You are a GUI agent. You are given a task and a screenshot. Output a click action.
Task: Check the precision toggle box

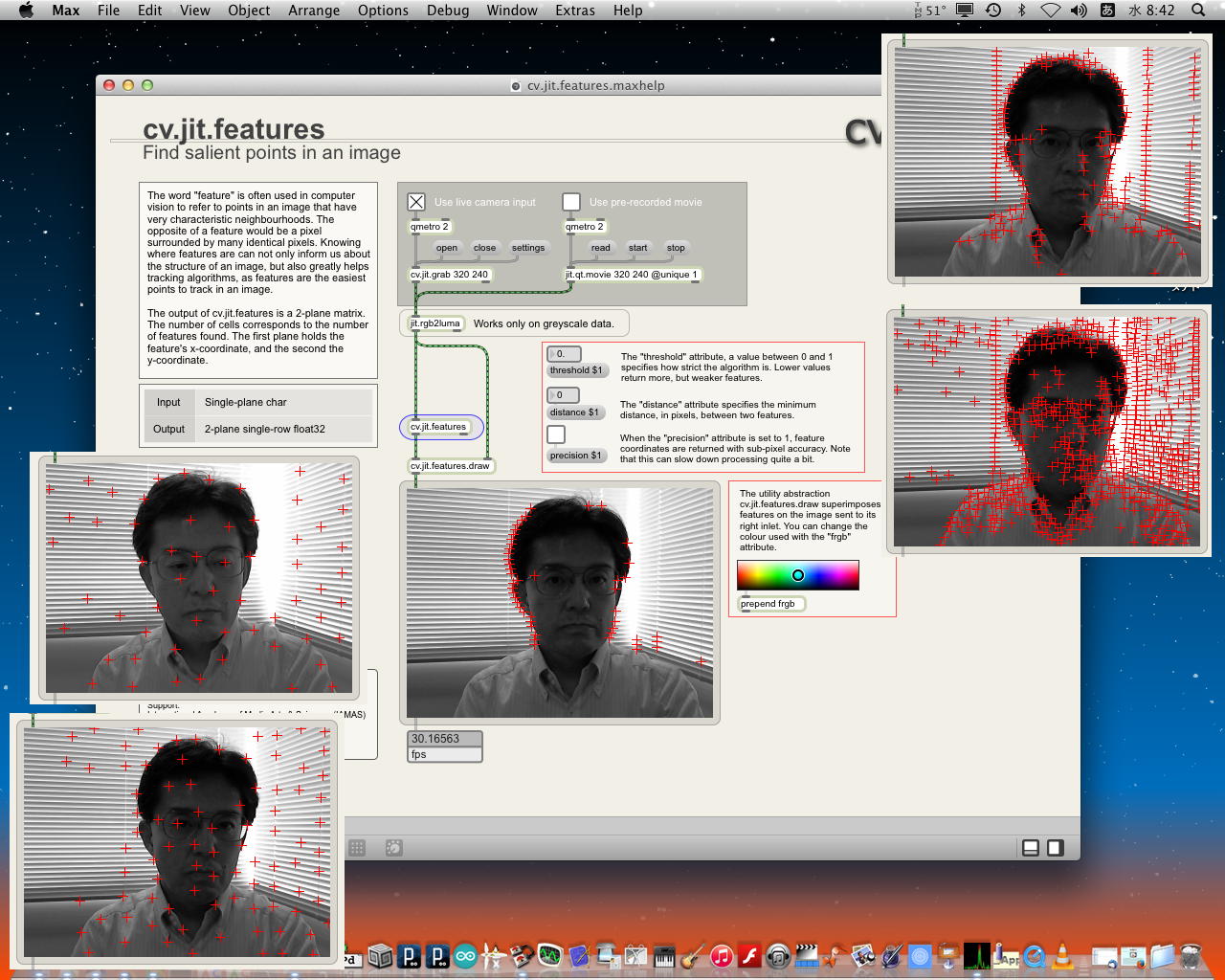(x=556, y=435)
